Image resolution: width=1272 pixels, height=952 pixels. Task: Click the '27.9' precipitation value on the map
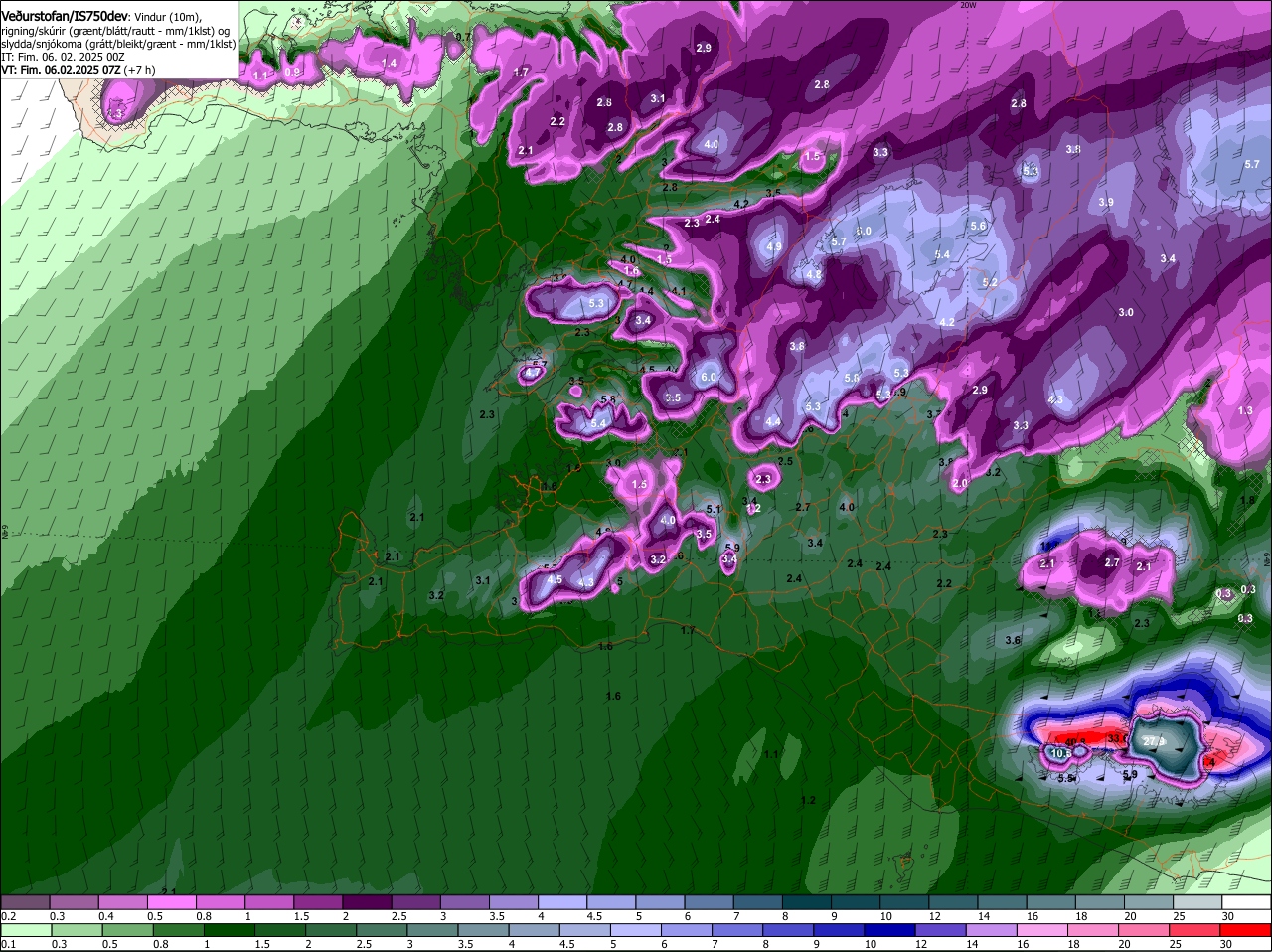(x=1155, y=742)
